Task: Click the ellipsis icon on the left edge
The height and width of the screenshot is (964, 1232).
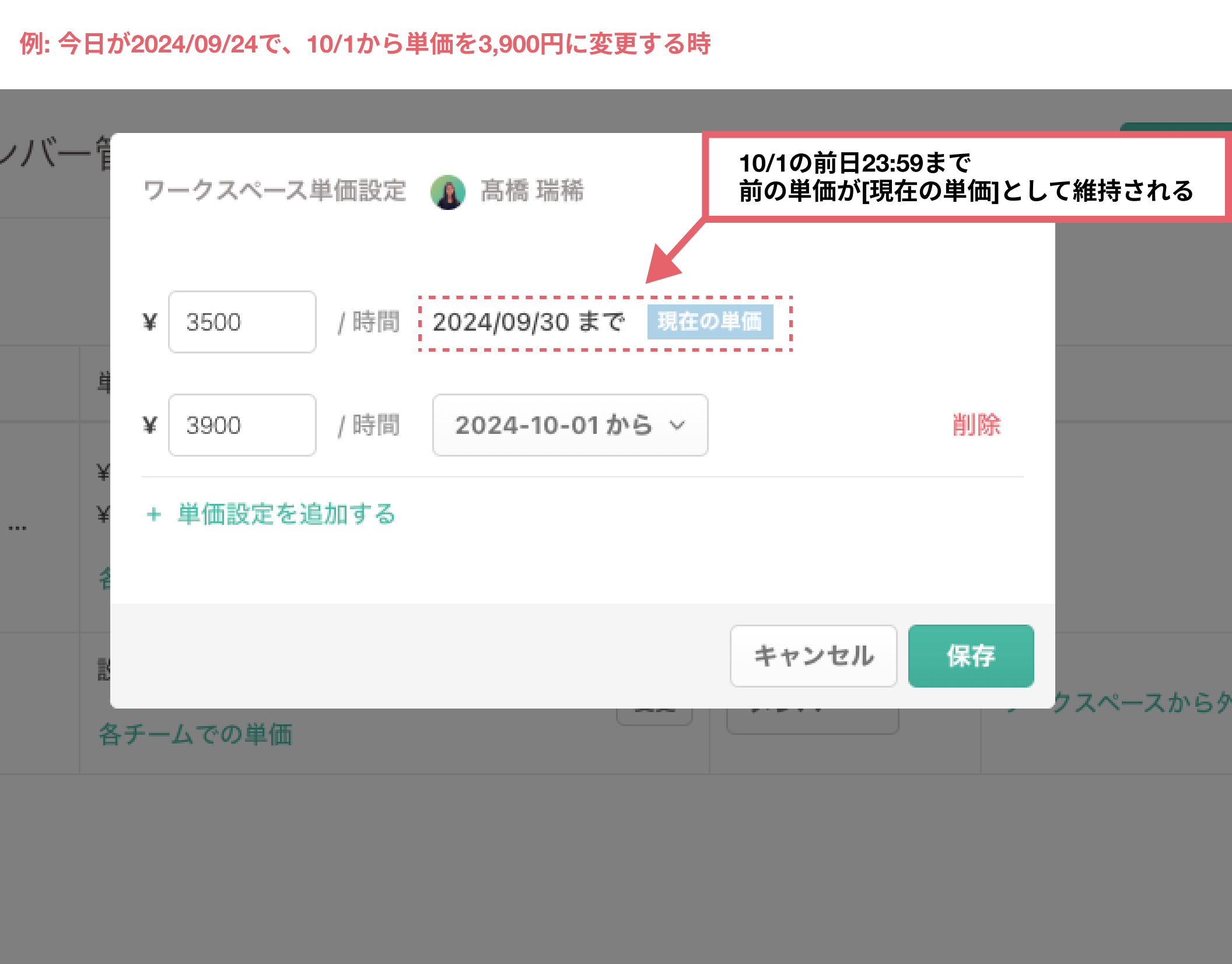Action: [x=17, y=528]
